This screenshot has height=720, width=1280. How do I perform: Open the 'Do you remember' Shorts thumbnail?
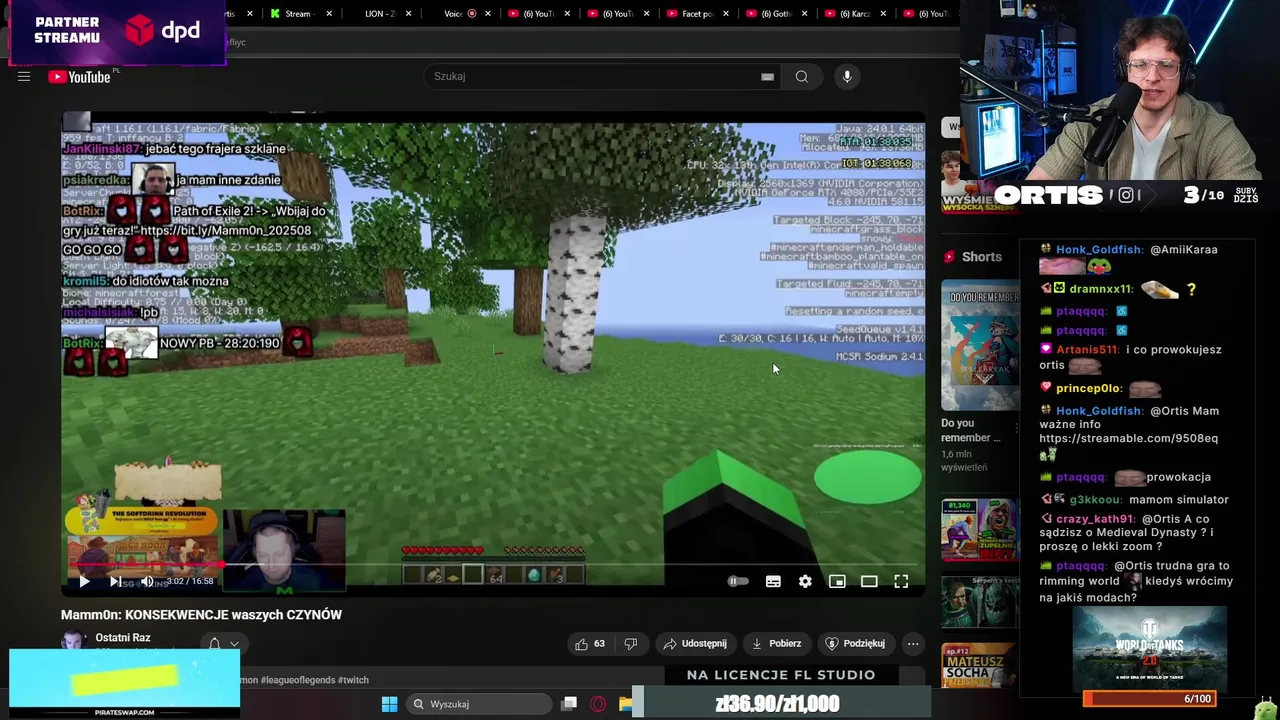980,345
